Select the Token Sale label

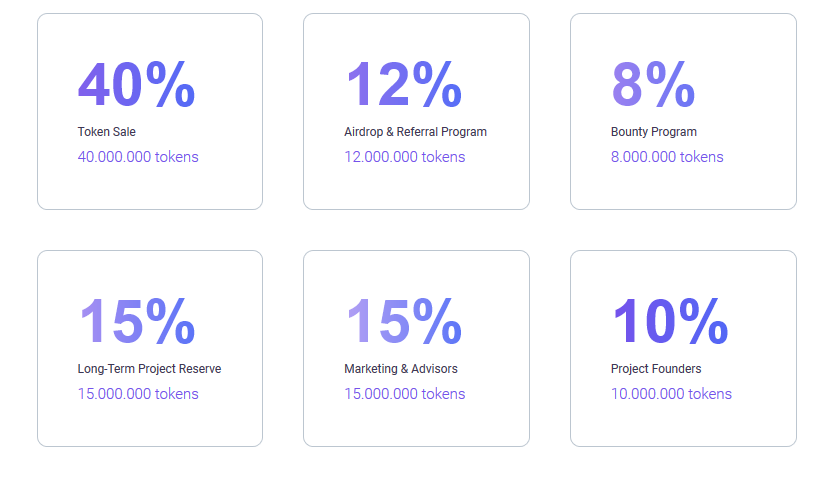[x=107, y=132]
